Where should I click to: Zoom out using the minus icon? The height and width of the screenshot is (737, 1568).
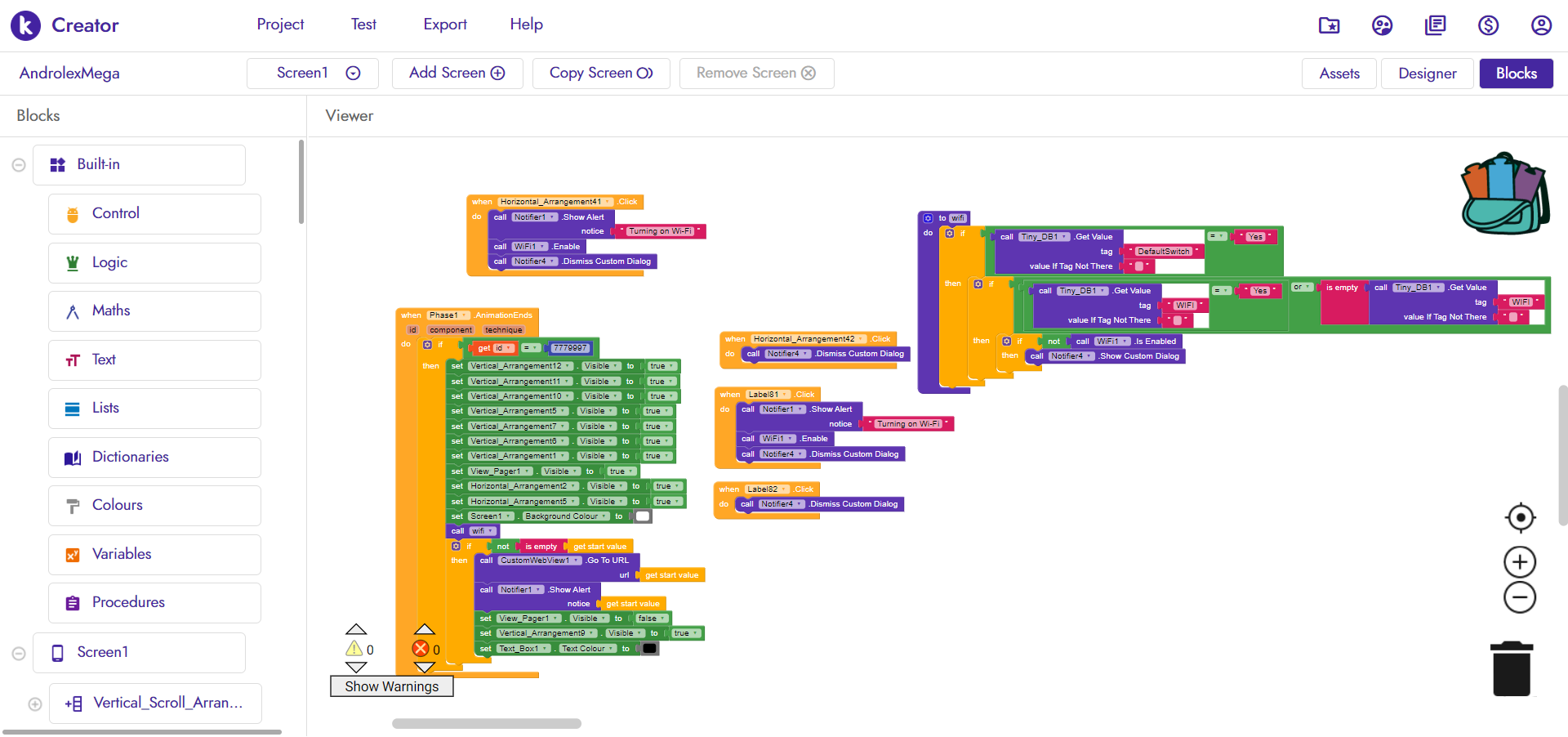(1520, 598)
